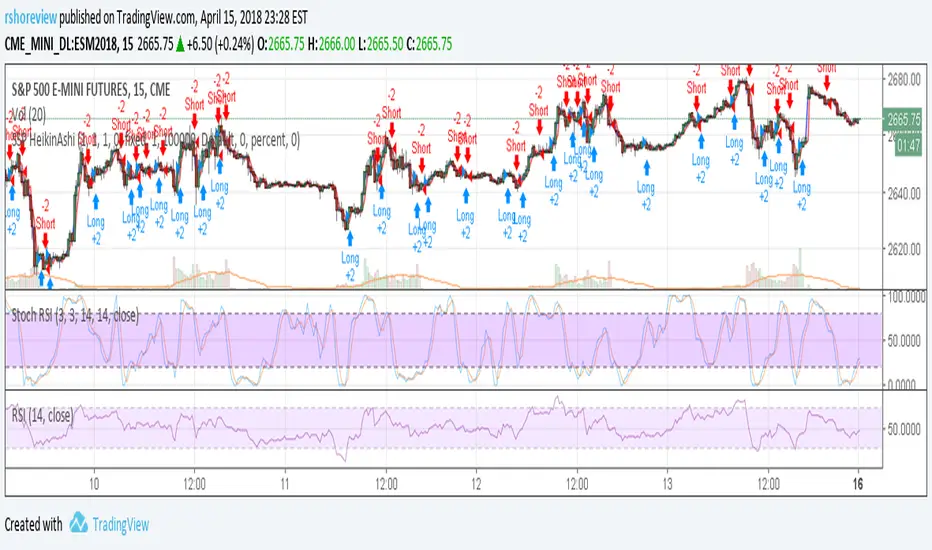
Task: Click the 100.0000 level on Stoch RSI axis
Action: (906, 296)
